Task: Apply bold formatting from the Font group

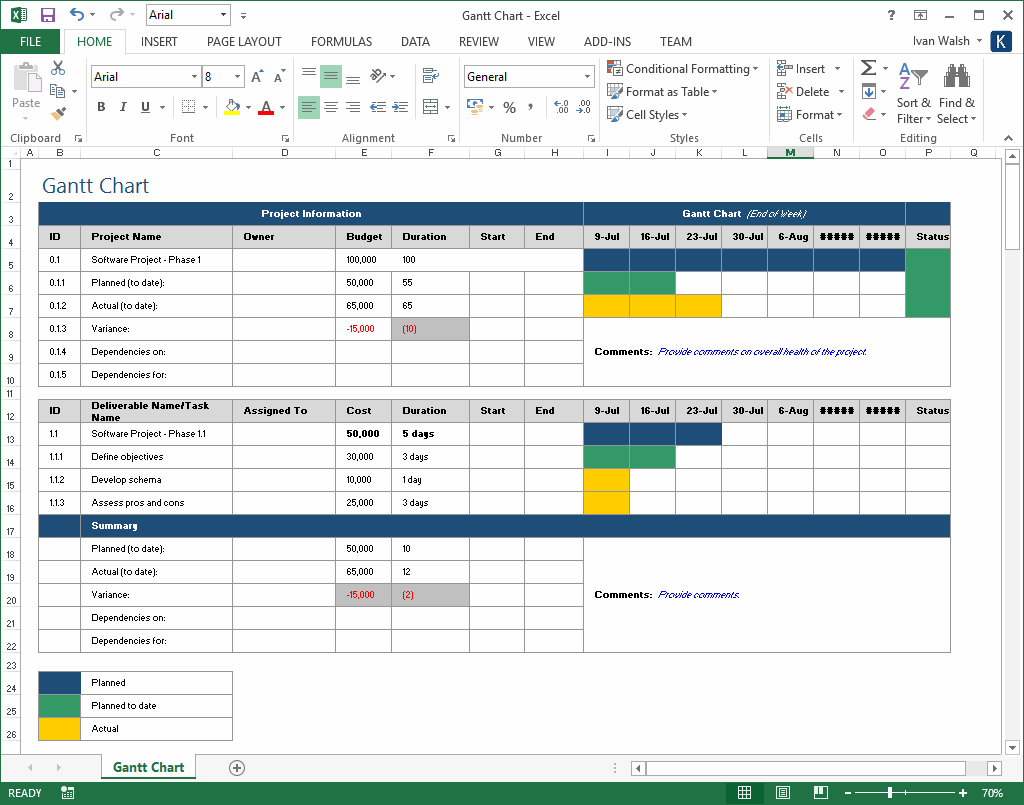Action: pos(102,107)
